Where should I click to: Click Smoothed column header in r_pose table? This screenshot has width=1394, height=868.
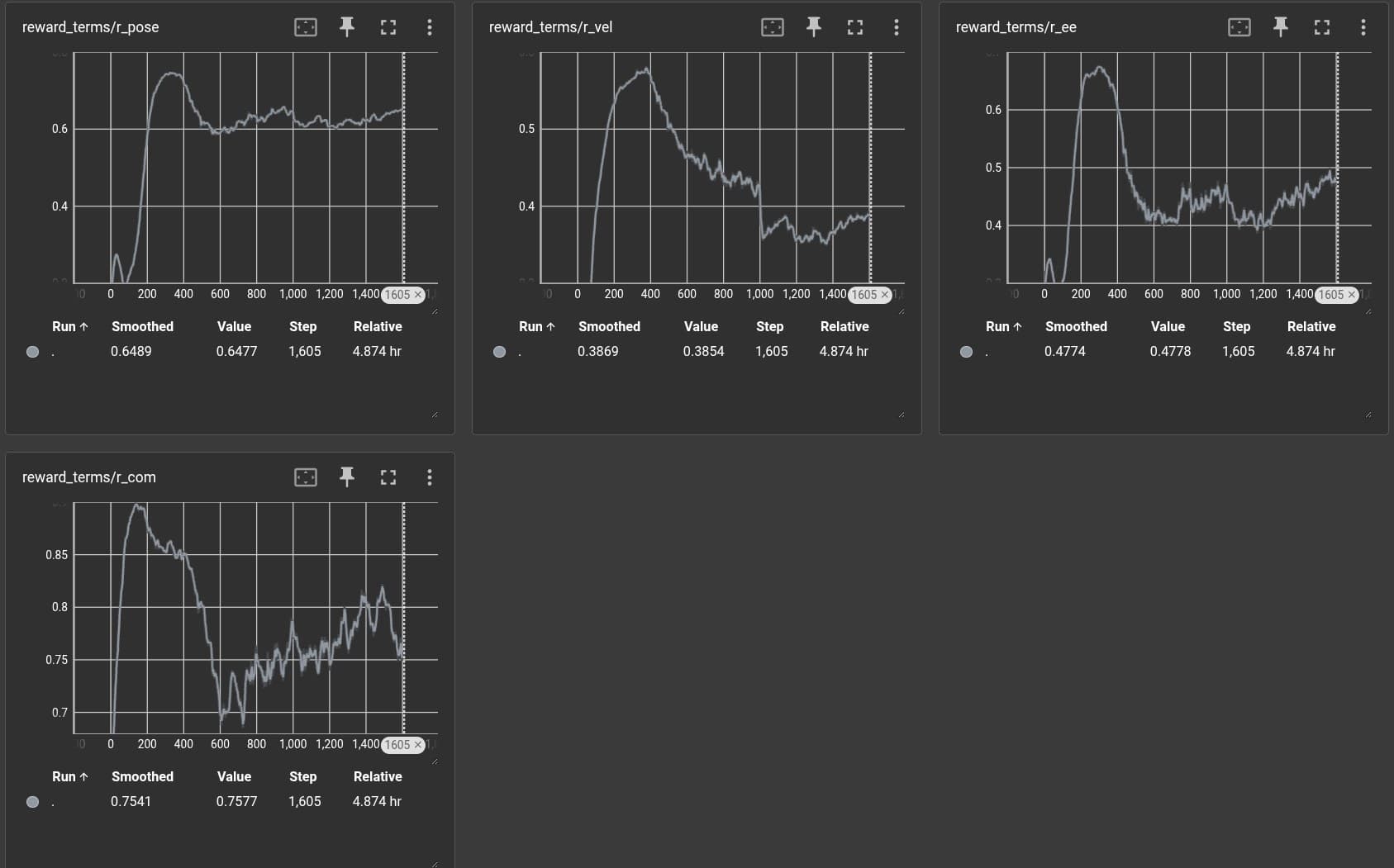(142, 327)
